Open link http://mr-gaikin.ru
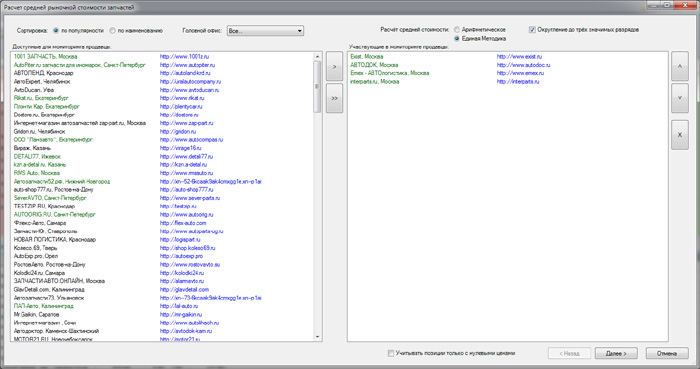 click(181, 315)
